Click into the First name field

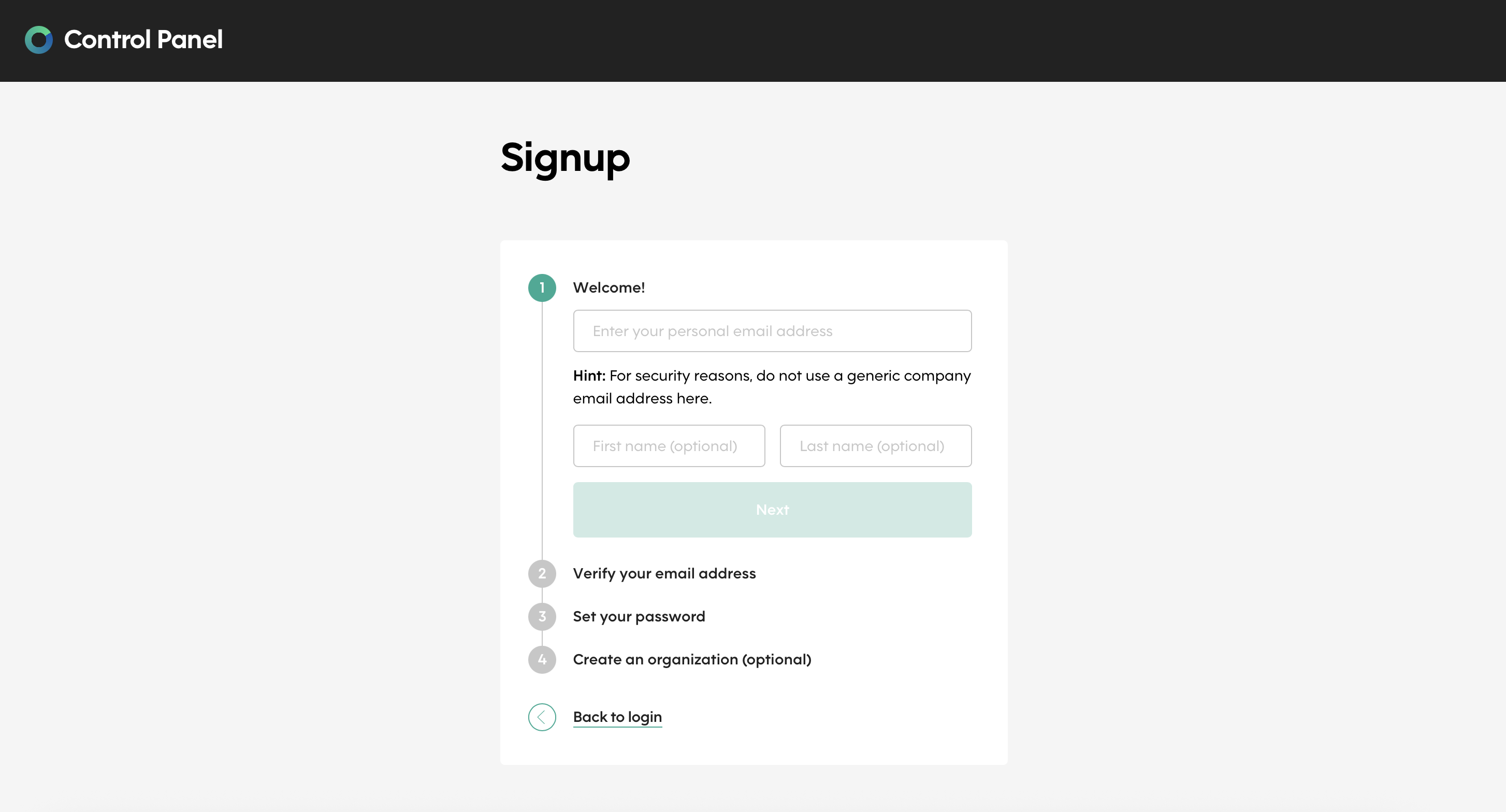click(669, 446)
